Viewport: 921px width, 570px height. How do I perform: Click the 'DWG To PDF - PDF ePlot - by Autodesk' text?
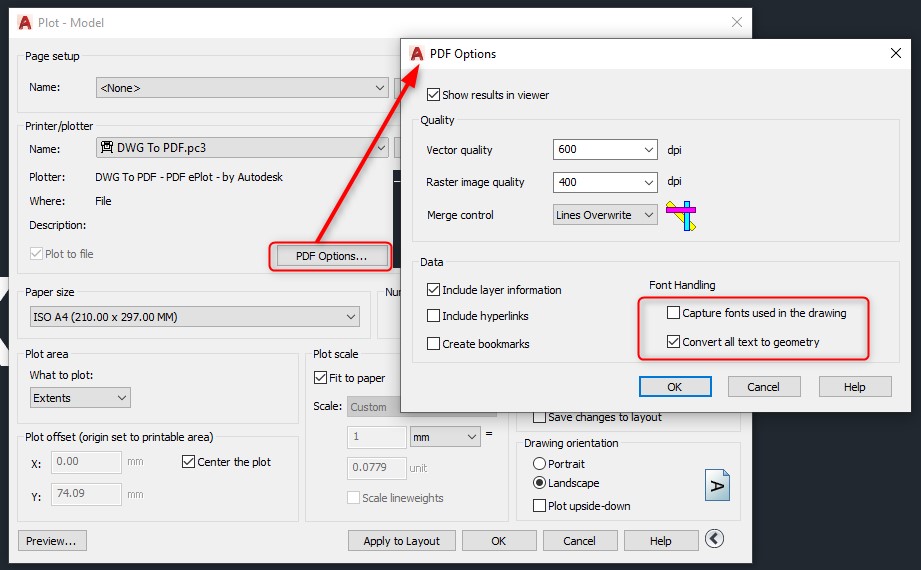pos(189,177)
